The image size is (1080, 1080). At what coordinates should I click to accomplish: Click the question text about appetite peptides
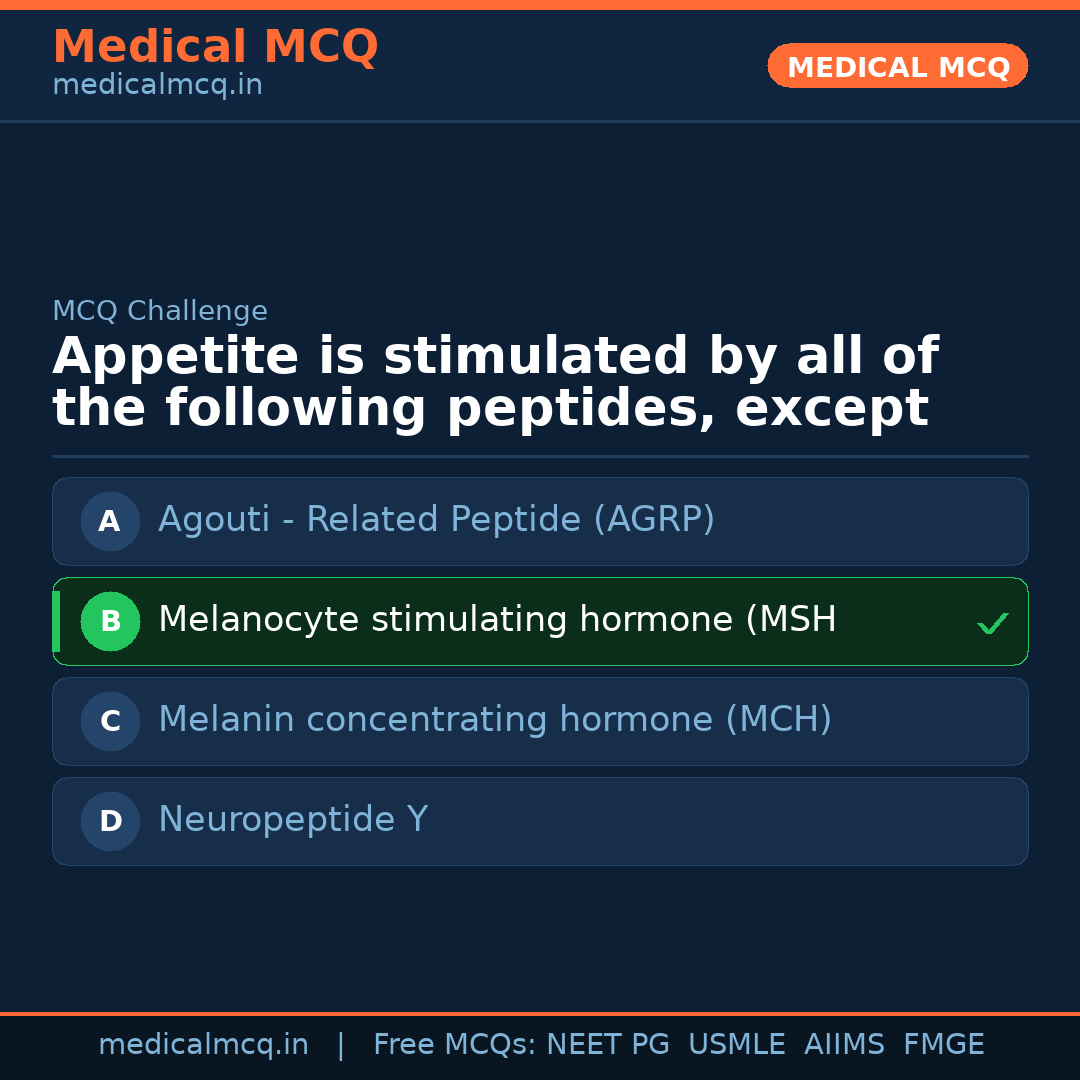click(495, 383)
